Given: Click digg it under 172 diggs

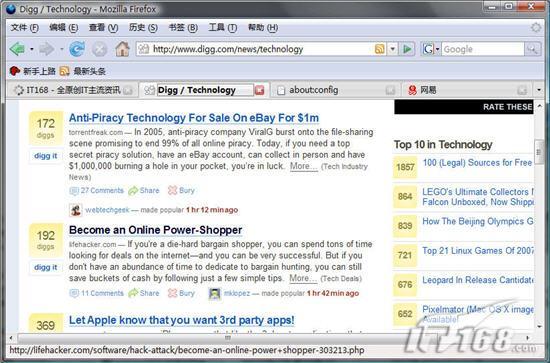Looking at the screenshot, I should click(46, 156).
